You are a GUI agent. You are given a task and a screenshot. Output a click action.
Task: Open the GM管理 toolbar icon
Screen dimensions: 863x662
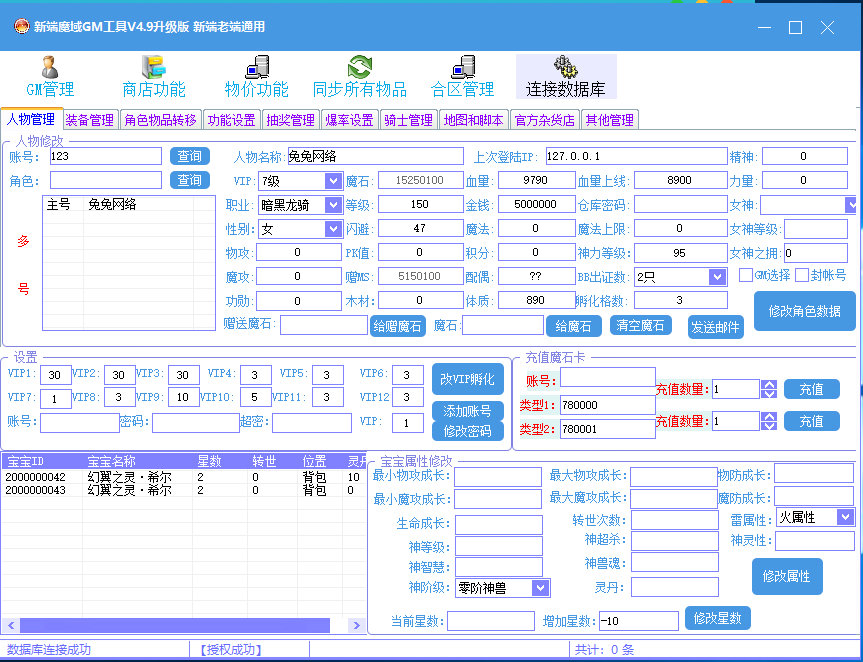tap(49, 68)
